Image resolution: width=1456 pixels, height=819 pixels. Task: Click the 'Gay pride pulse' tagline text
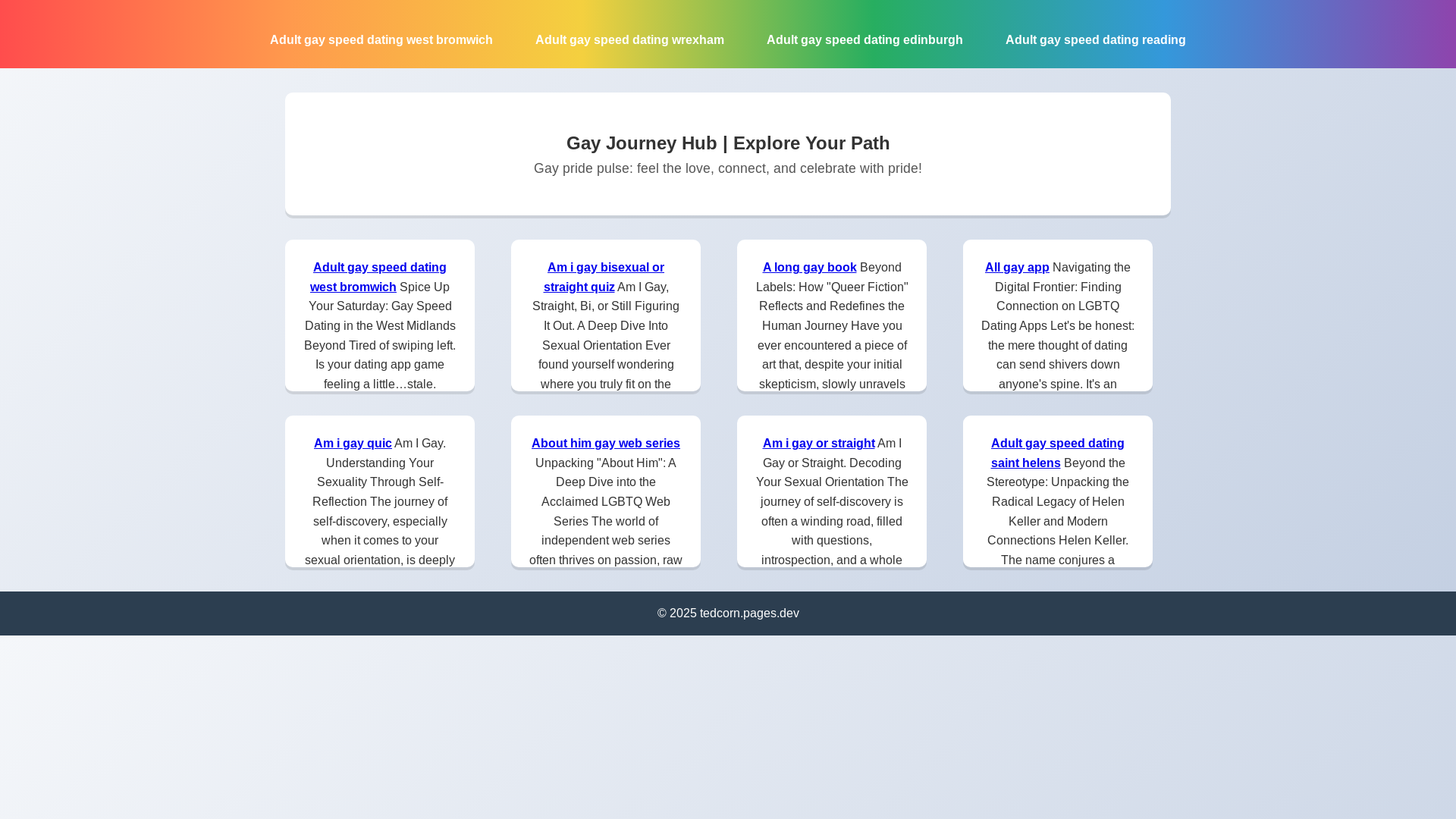(728, 168)
